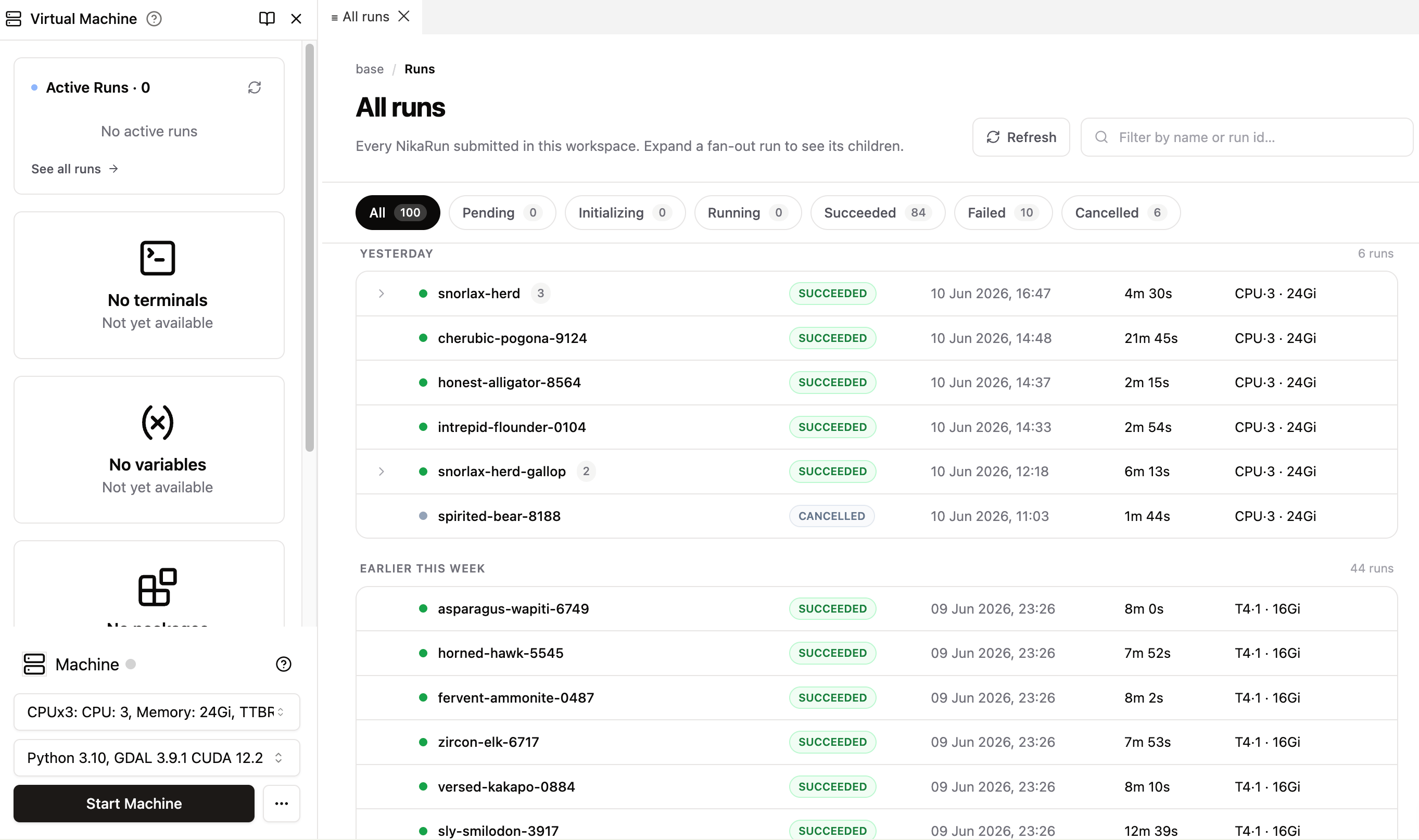Screen dimensions: 1419x840
Task: Click the Refresh button
Action: (x=1021, y=137)
